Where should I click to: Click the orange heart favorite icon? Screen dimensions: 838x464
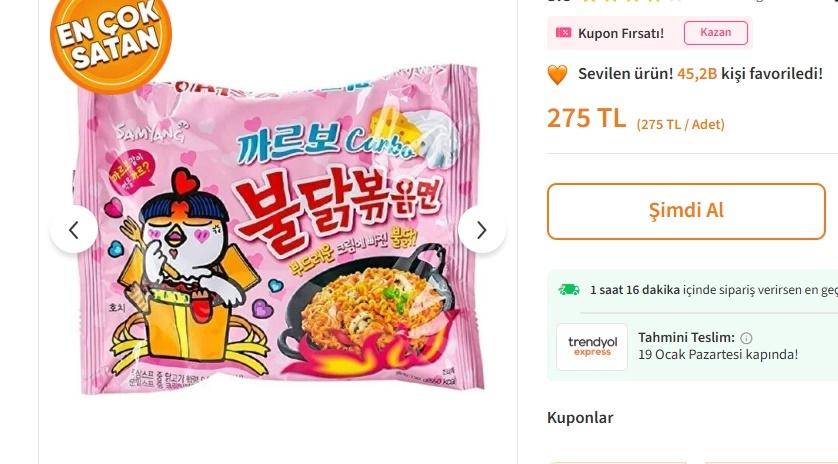click(x=558, y=74)
